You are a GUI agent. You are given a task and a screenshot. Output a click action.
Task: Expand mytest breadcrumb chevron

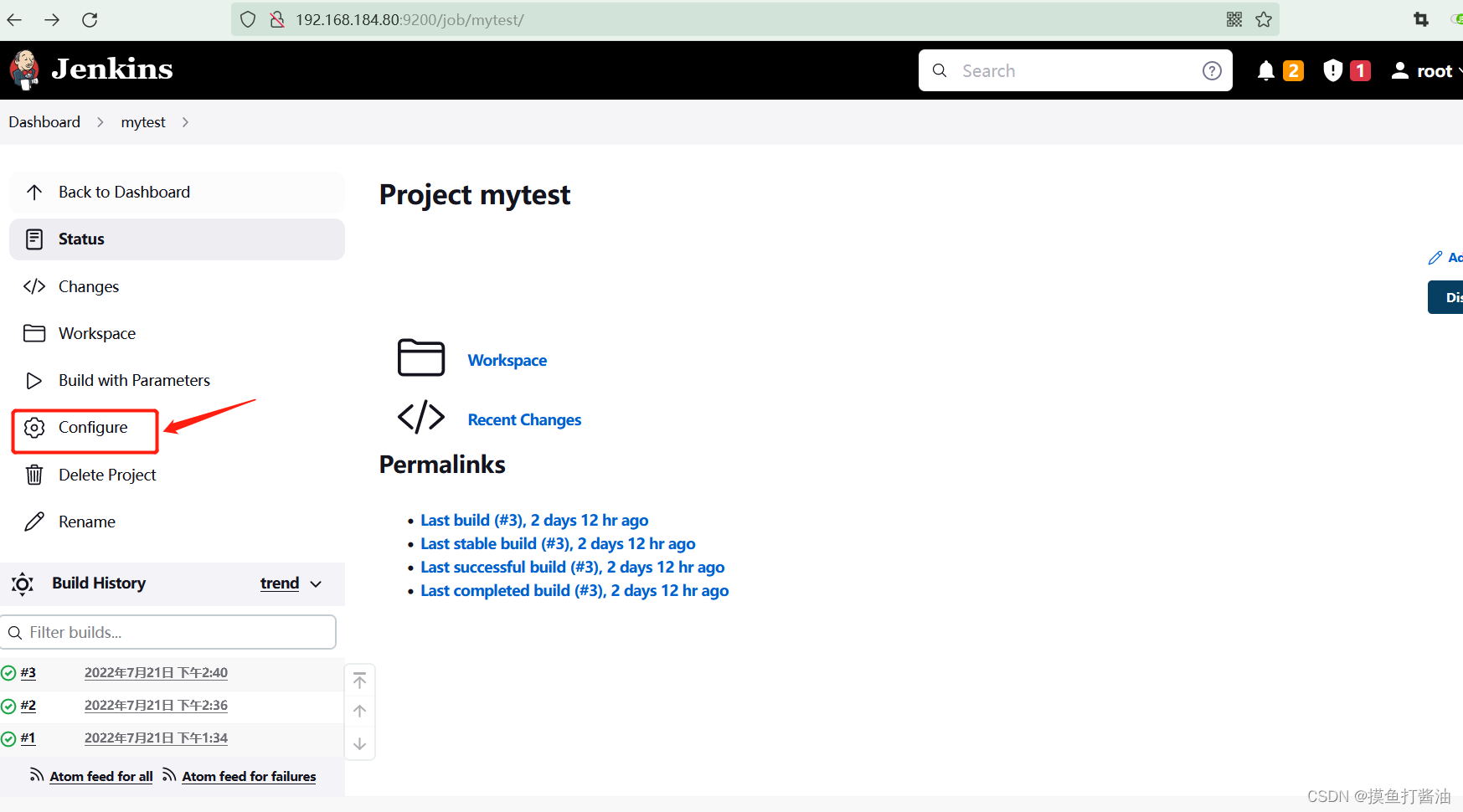point(185,122)
